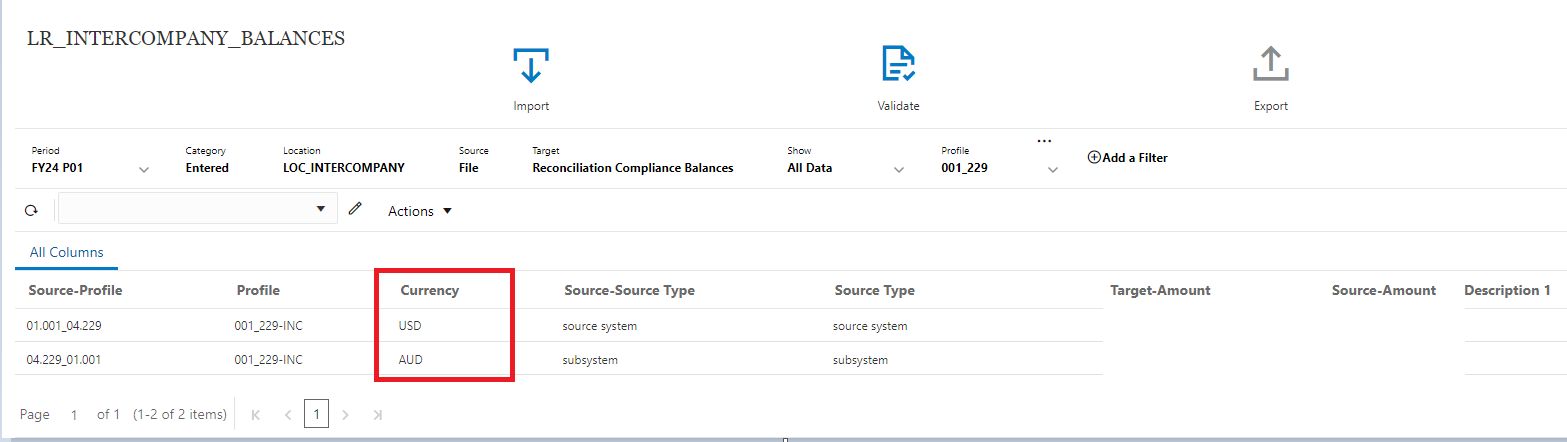Screen dimensions: 1567x442
Task: Expand the Period FY24 P01 dropdown
Action: tap(144, 170)
